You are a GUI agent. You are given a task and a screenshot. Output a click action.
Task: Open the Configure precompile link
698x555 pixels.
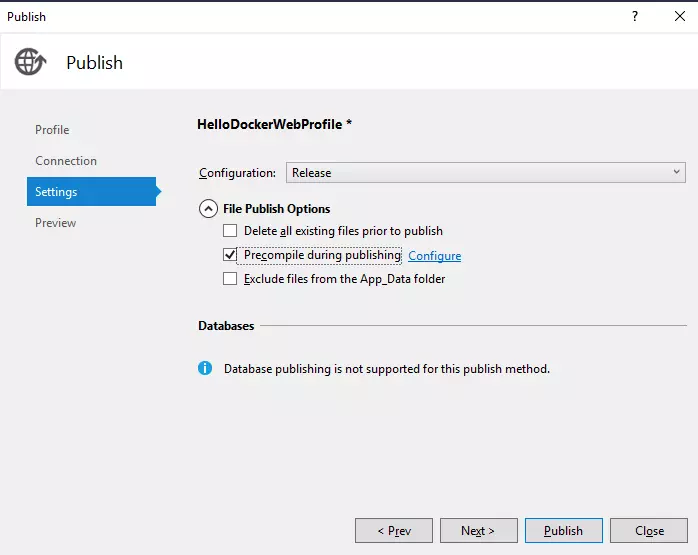click(x=434, y=256)
